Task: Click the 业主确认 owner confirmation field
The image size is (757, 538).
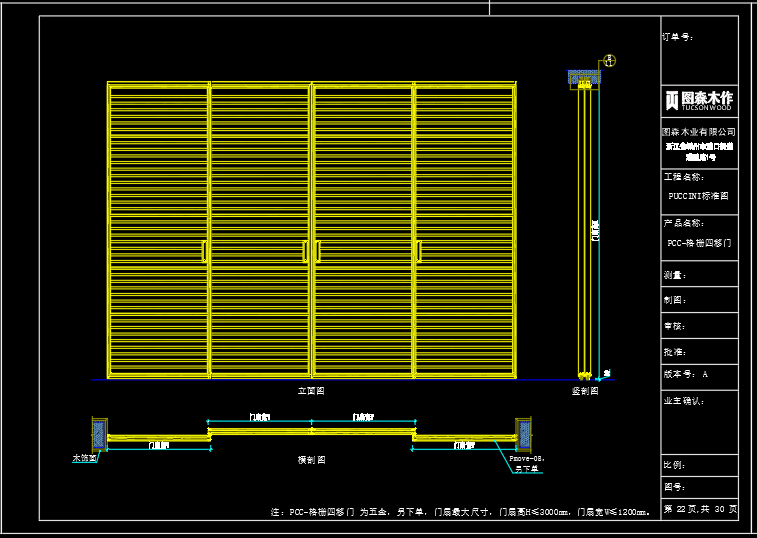Action: click(x=684, y=401)
